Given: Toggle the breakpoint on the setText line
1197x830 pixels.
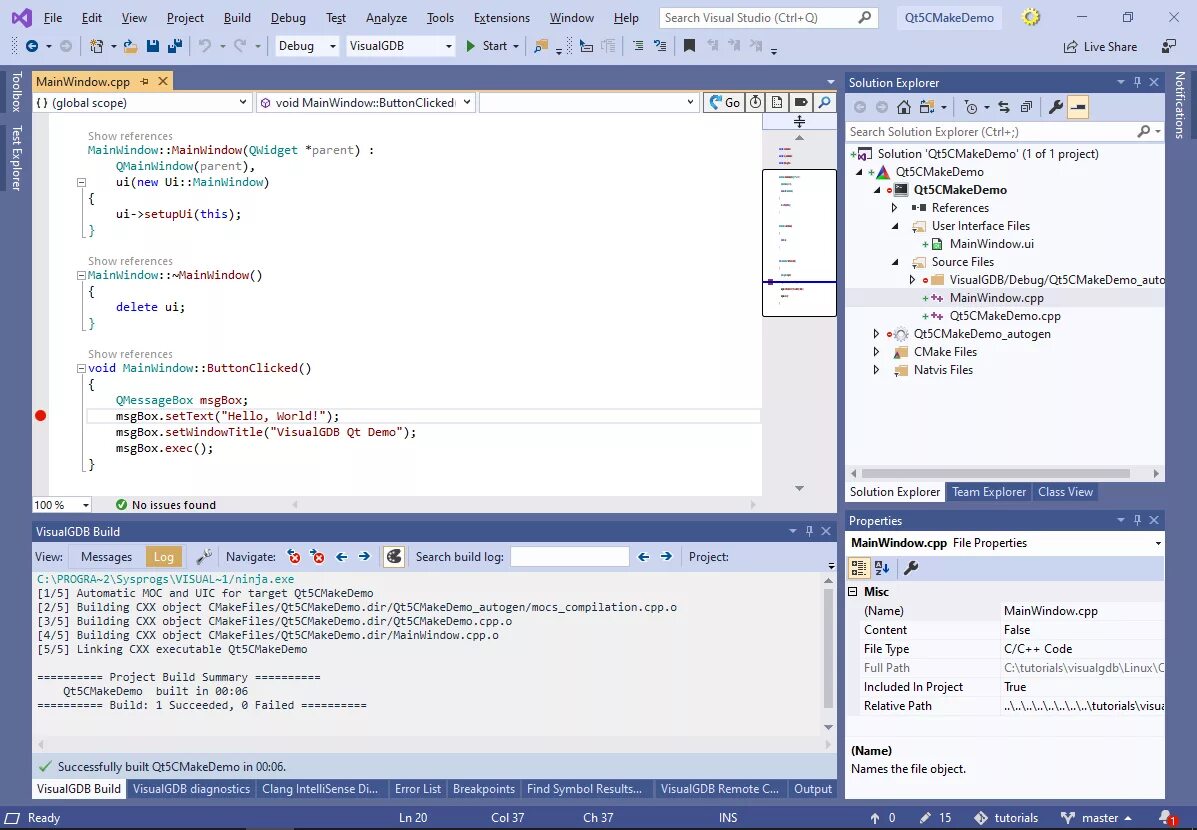Looking at the screenshot, I should 40,416.
